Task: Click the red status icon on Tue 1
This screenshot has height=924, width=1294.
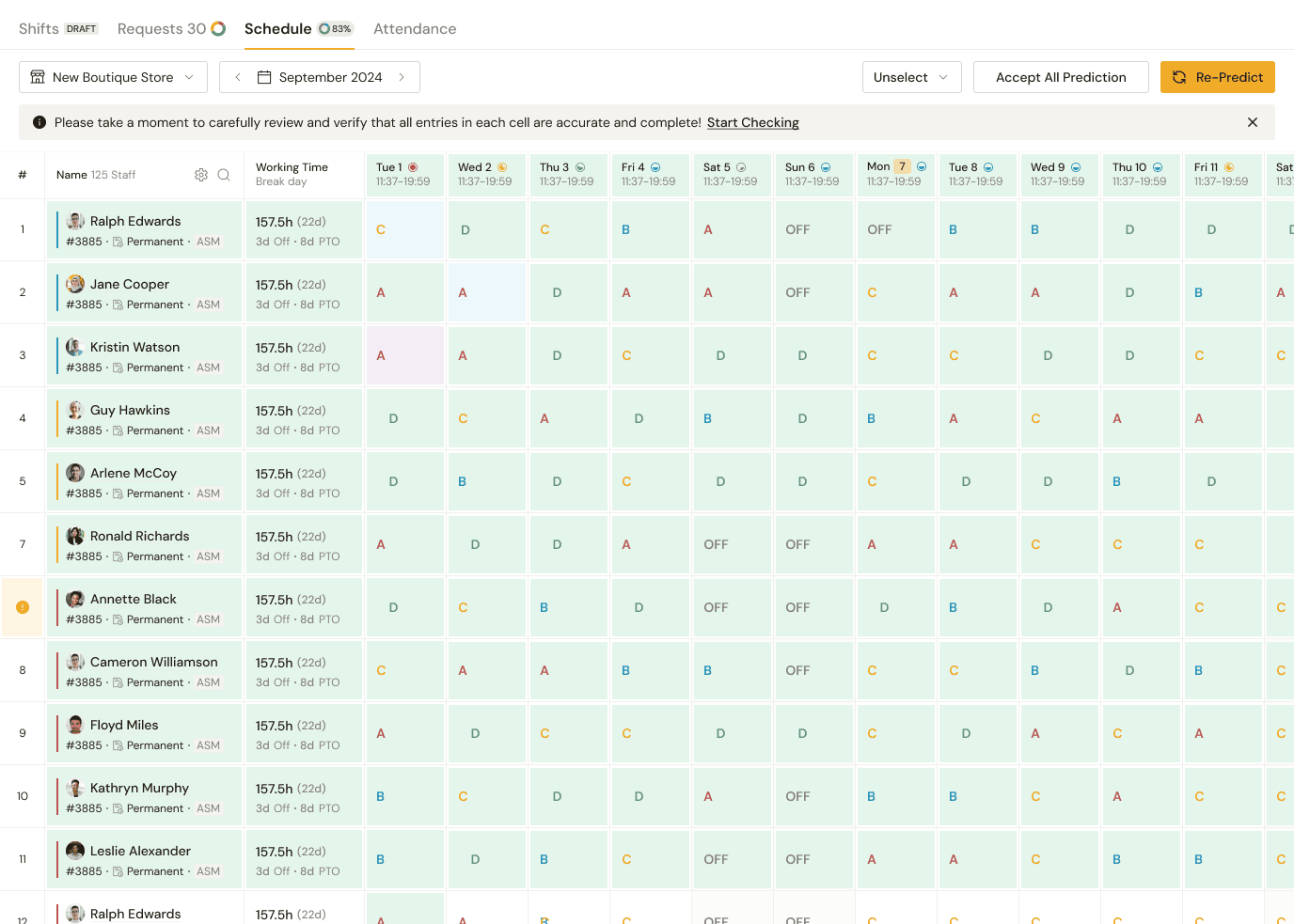Action: (413, 167)
